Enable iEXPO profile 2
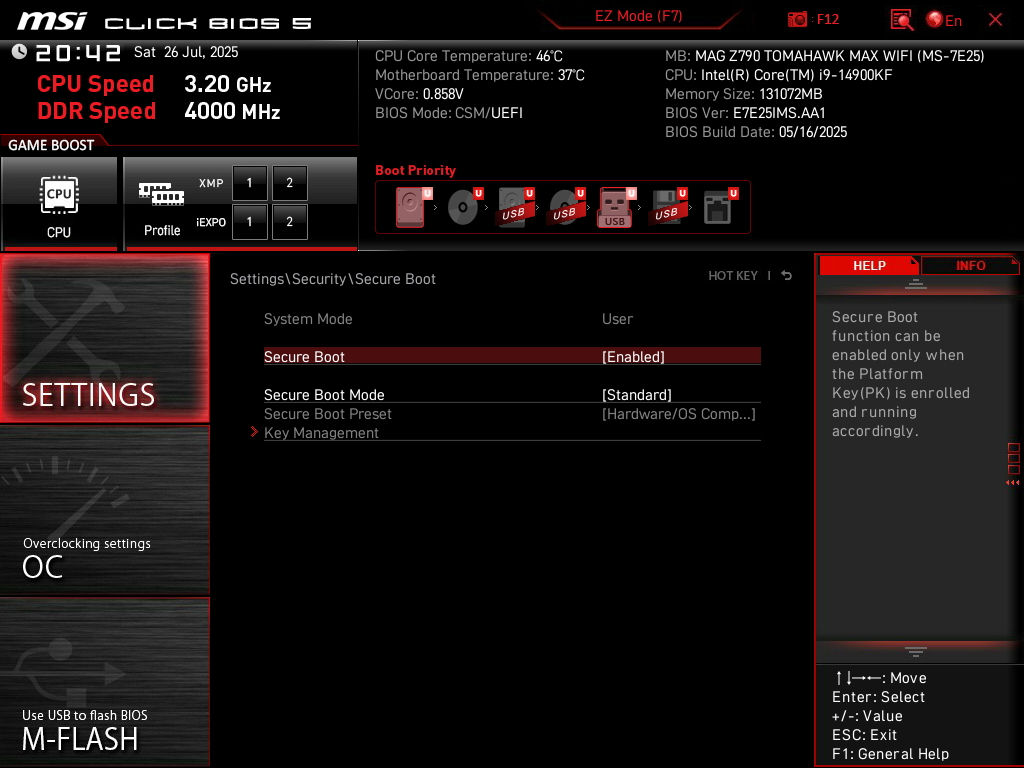 point(289,222)
